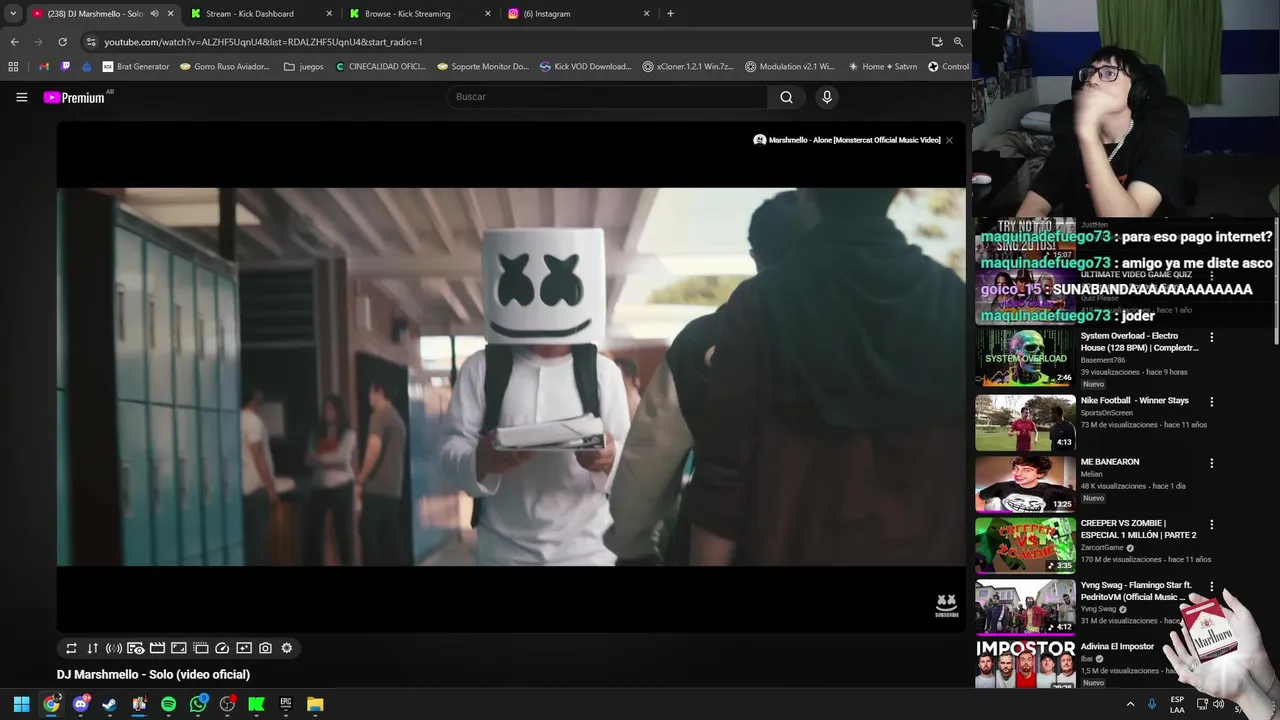Open the Soporte Monitor bookmark
Screen dimensions: 1280x720
point(484,67)
